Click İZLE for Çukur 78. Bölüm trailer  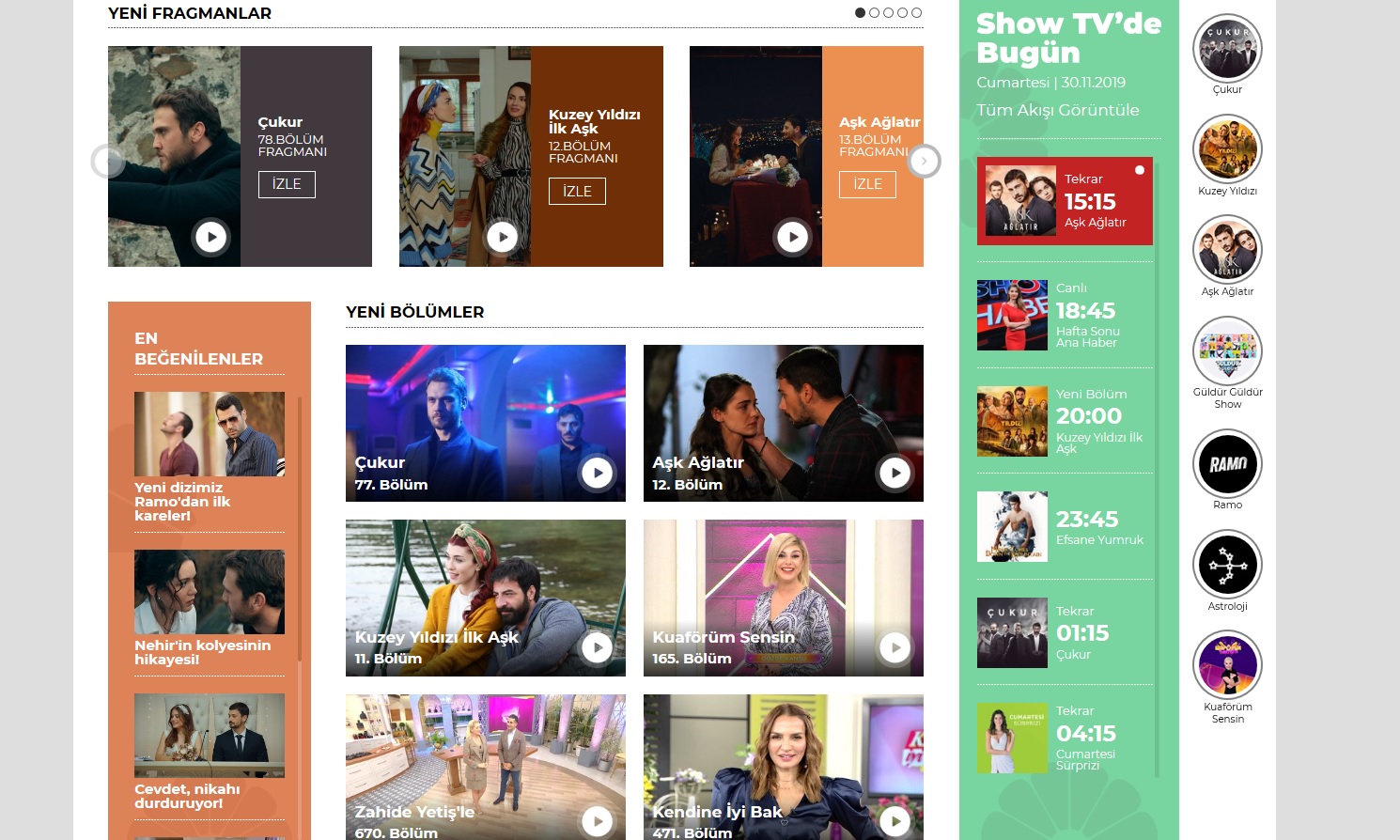[287, 184]
